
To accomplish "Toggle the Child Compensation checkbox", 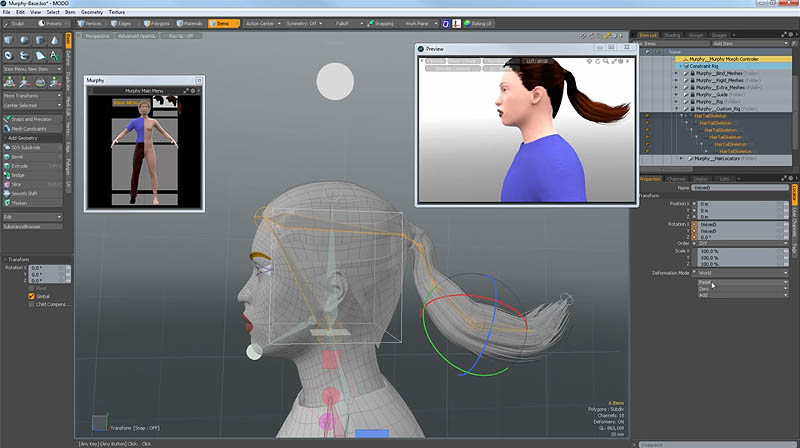I will (31, 305).
